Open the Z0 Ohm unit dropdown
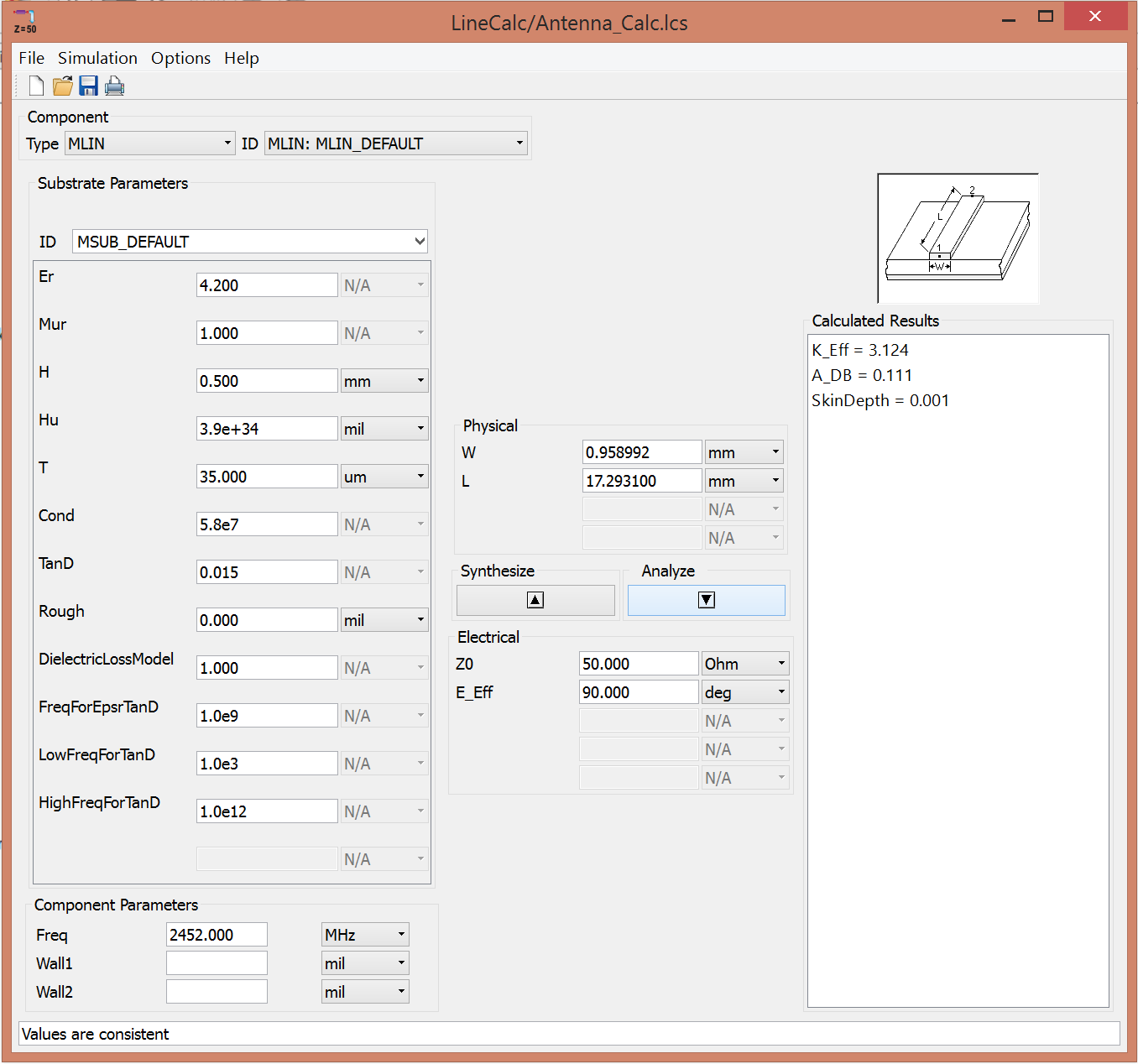 (745, 664)
